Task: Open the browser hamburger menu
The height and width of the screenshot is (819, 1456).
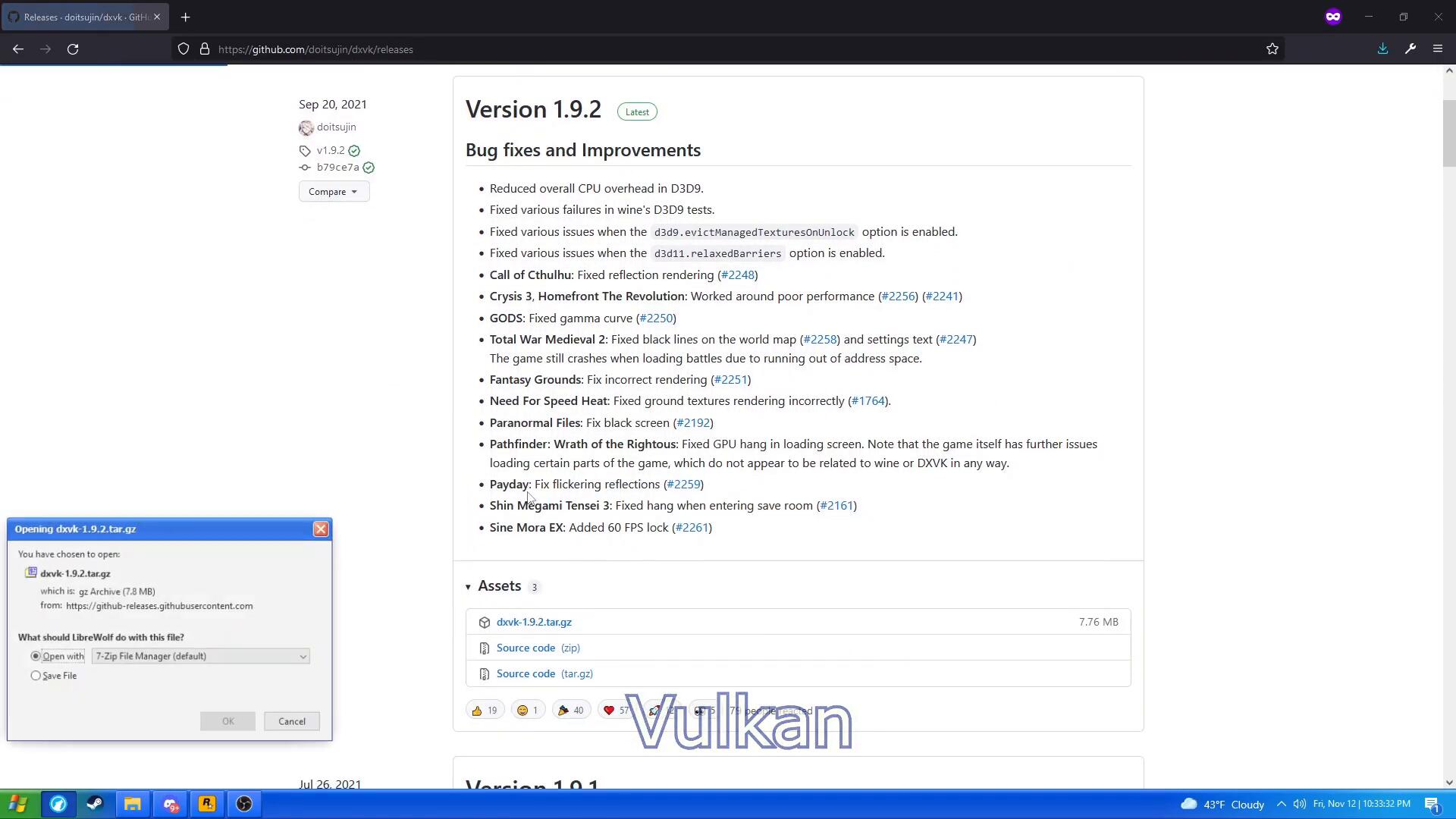Action: [1437, 49]
